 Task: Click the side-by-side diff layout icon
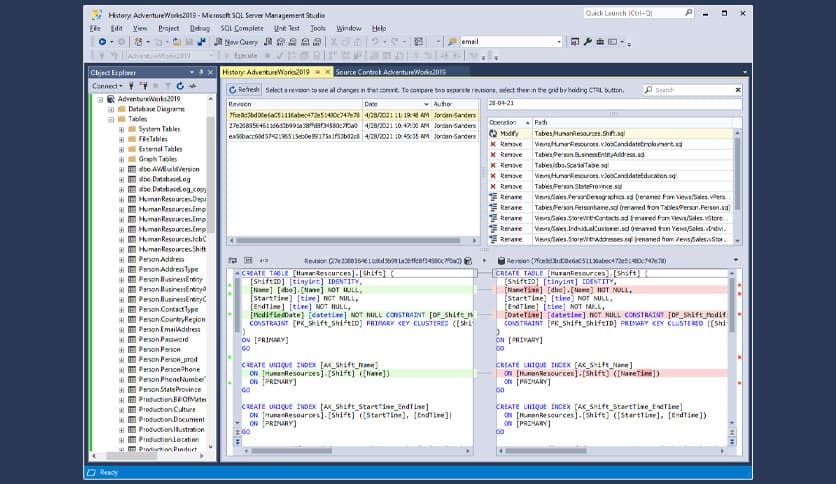[x=232, y=261]
